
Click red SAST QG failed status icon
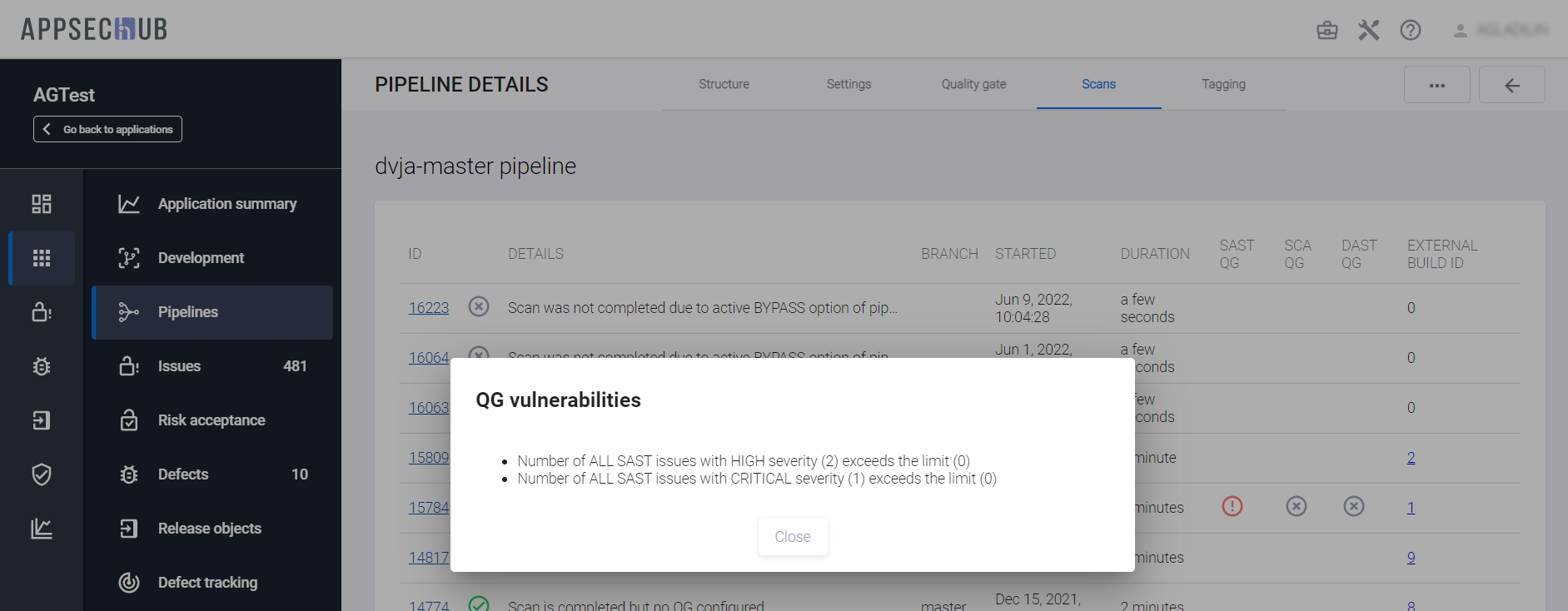click(1232, 506)
